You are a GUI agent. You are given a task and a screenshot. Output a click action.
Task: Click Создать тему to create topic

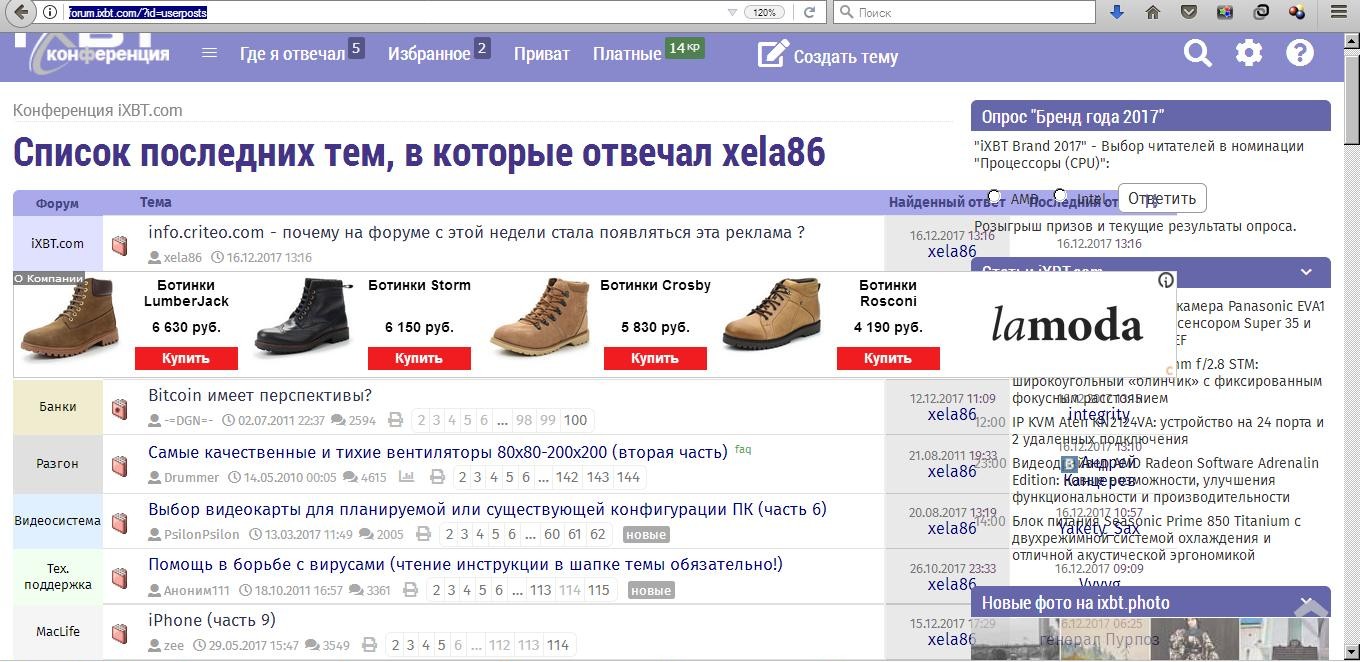point(828,55)
